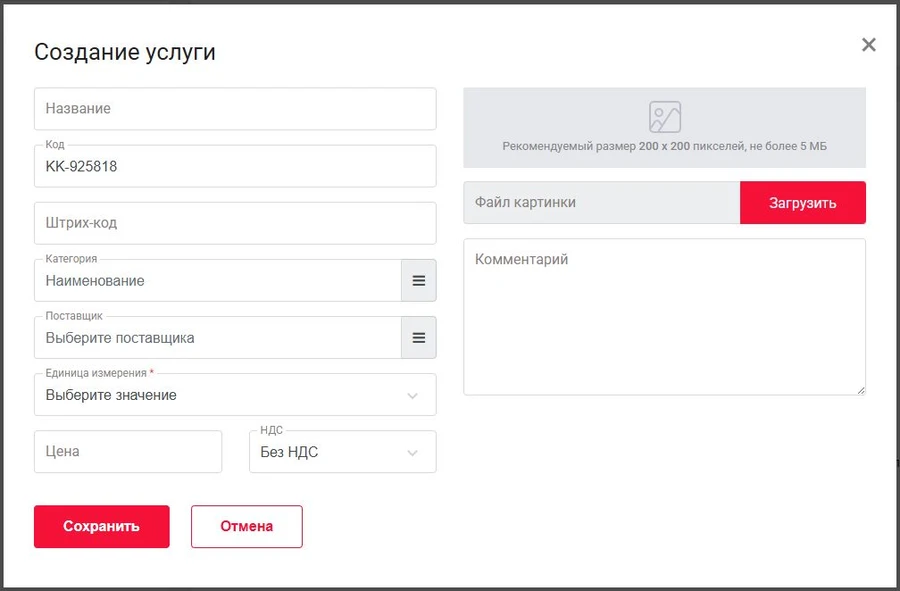Screen dimensions: 900x591
Task: Focus the Штрих-код input field
Action: pos(235,223)
